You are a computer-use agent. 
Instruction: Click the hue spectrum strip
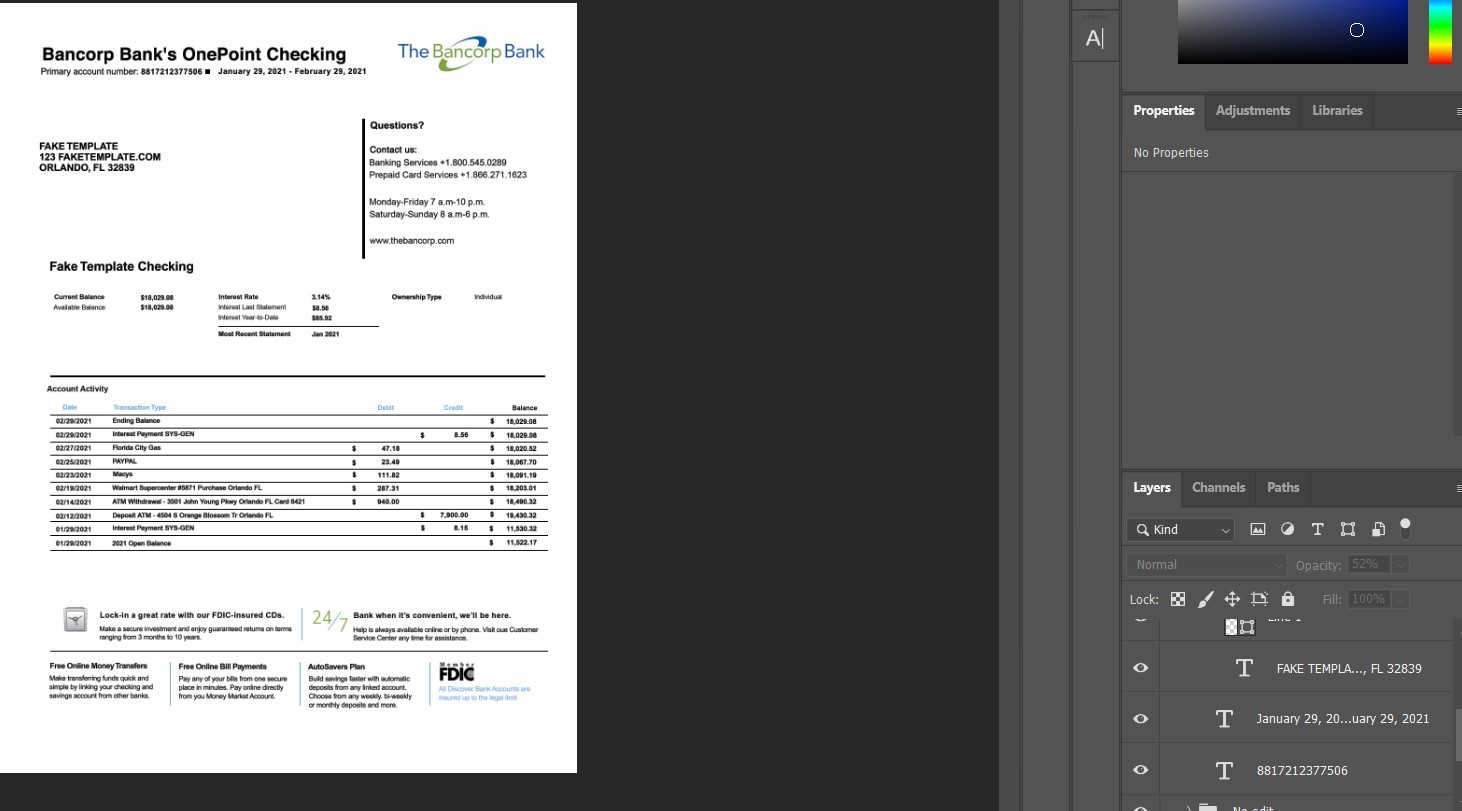pos(1440,31)
